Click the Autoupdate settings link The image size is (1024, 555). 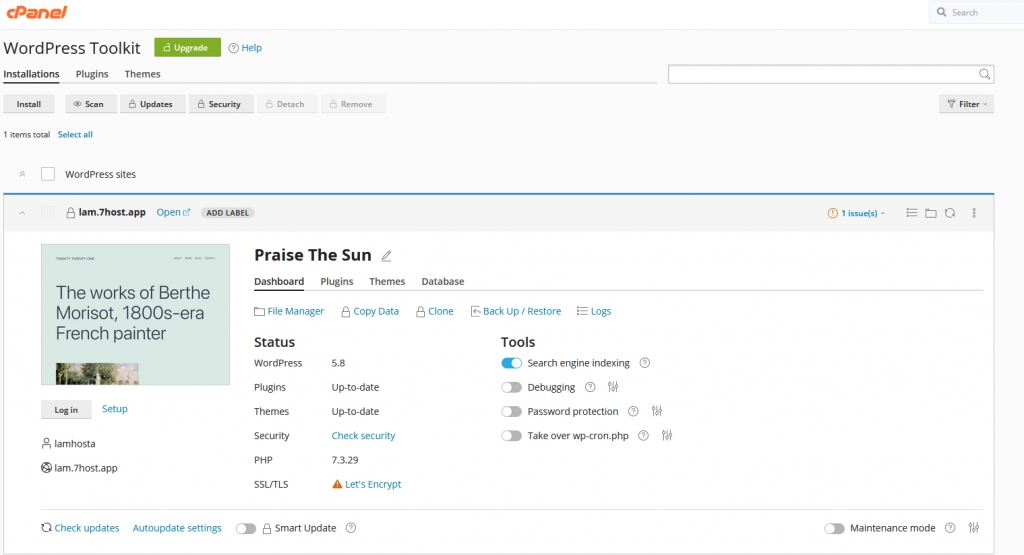[x=177, y=528]
